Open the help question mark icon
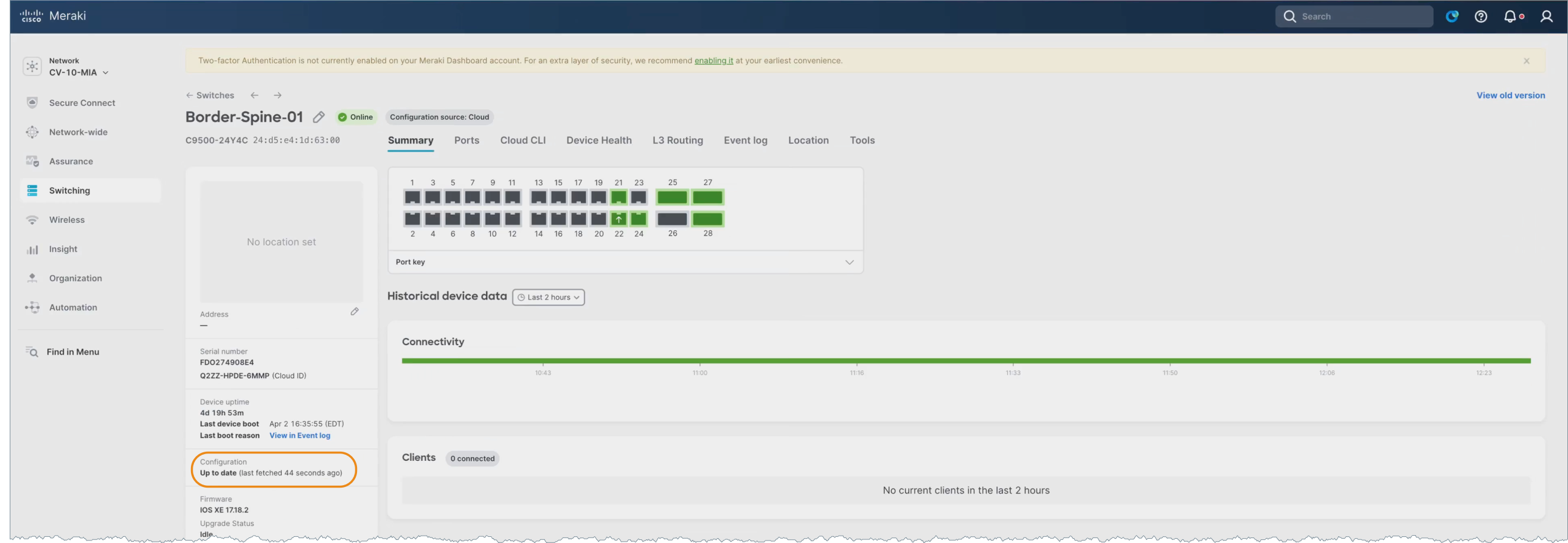The image size is (1568, 543). 1481,16
